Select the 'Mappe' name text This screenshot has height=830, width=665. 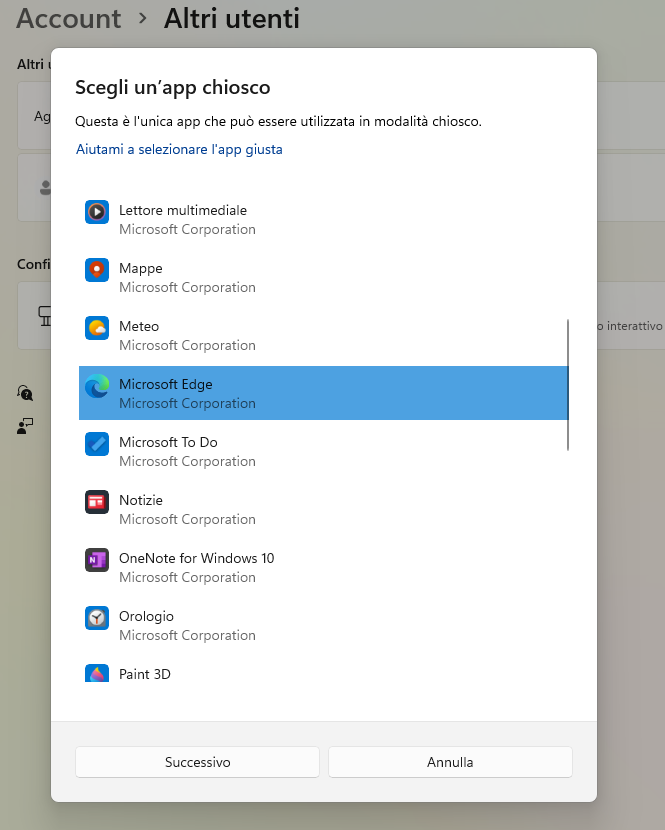click(x=140, y=268)
